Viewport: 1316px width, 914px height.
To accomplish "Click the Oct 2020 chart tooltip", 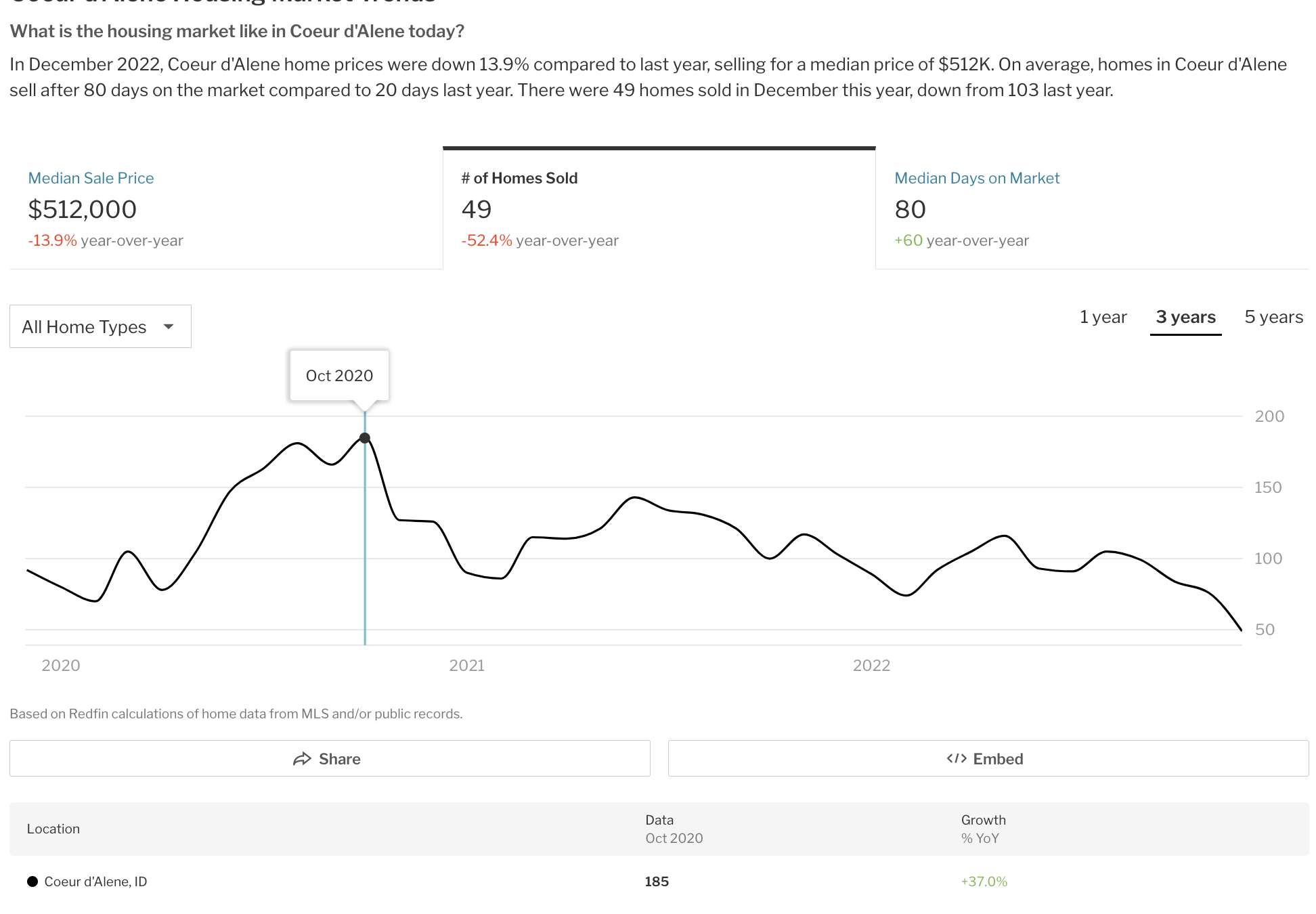I will (x=339, y=376).
